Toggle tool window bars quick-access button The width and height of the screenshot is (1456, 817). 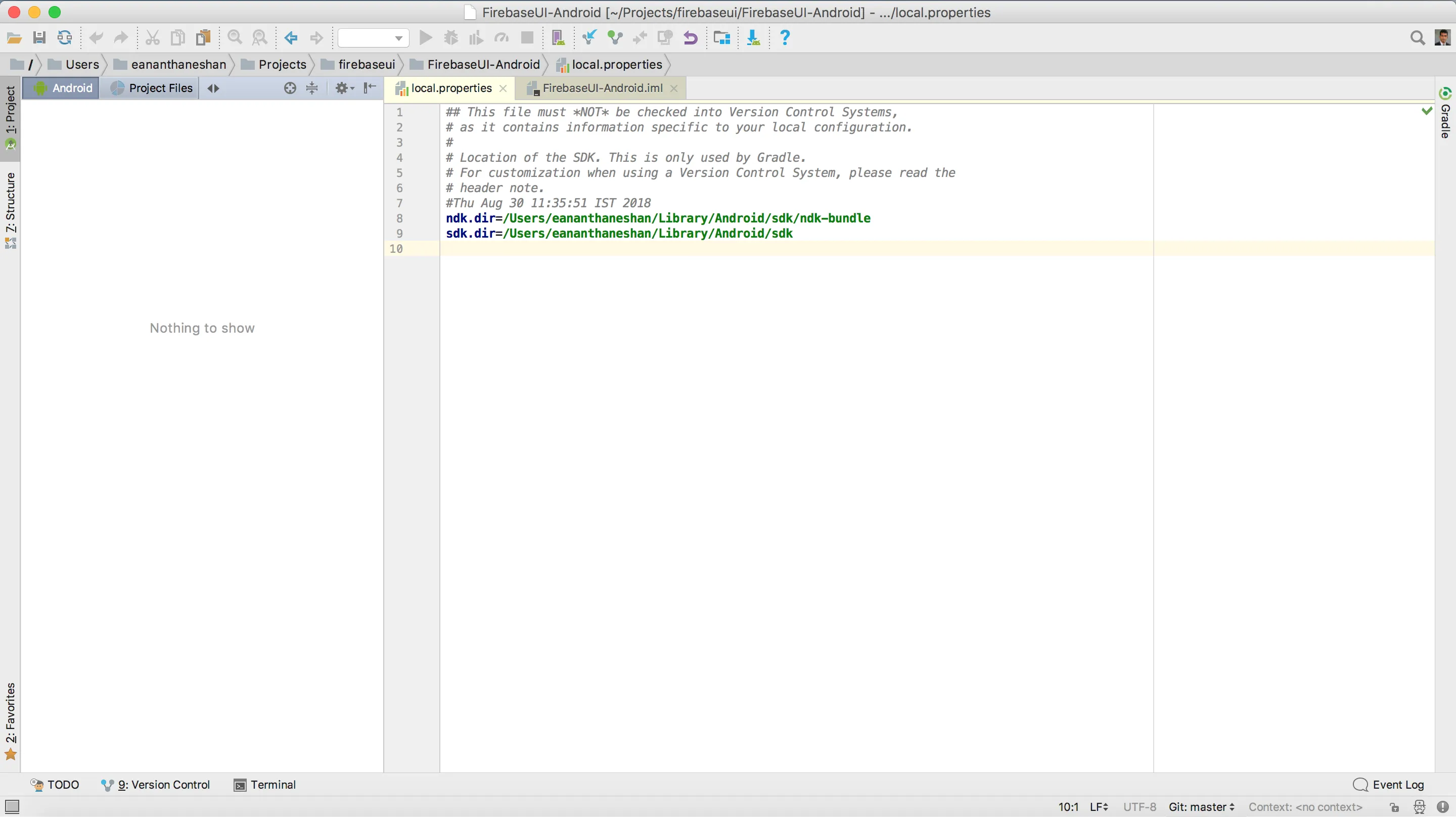point(12,807)
